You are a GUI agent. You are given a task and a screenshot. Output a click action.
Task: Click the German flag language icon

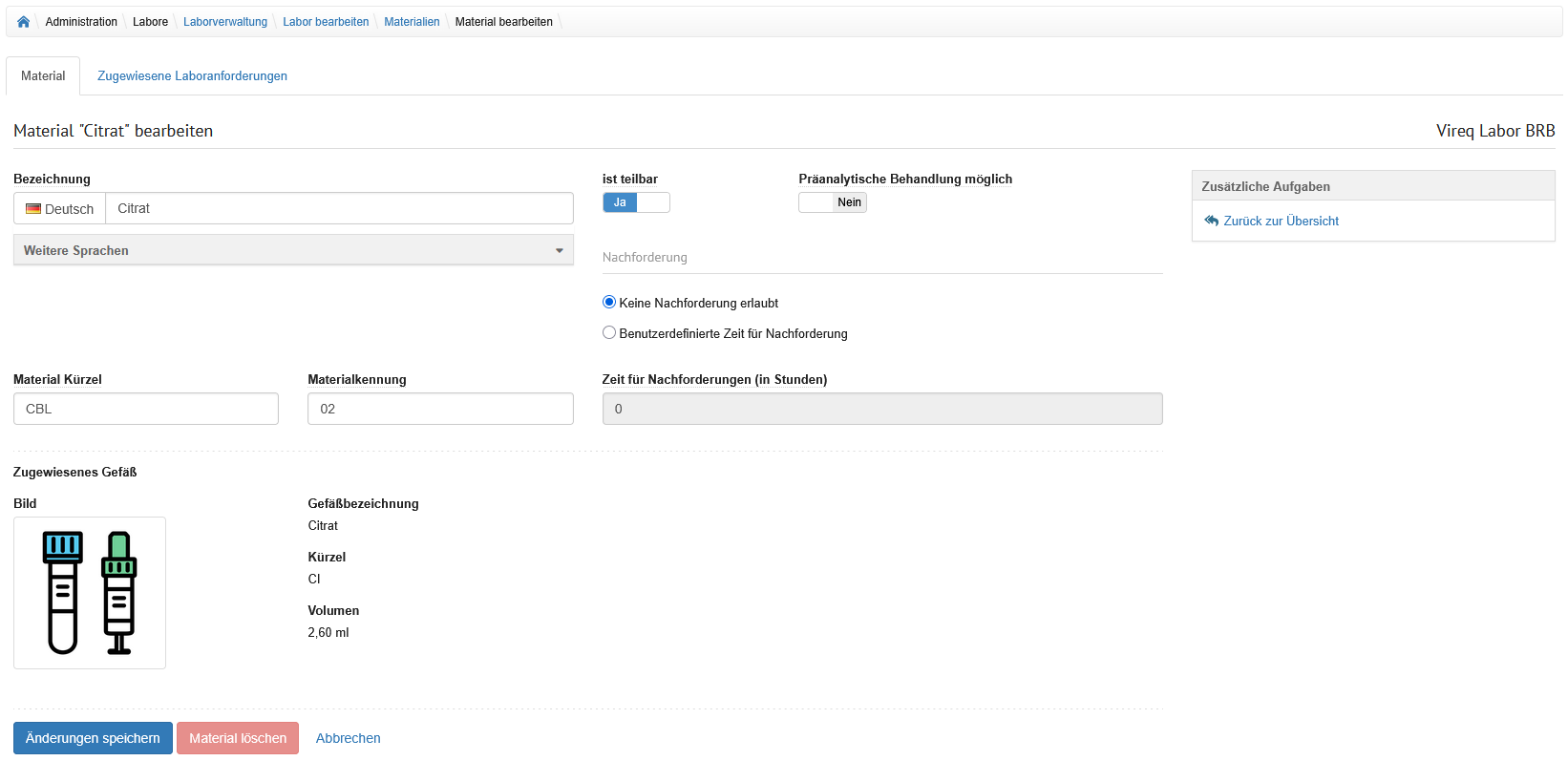tap(33, 209)
